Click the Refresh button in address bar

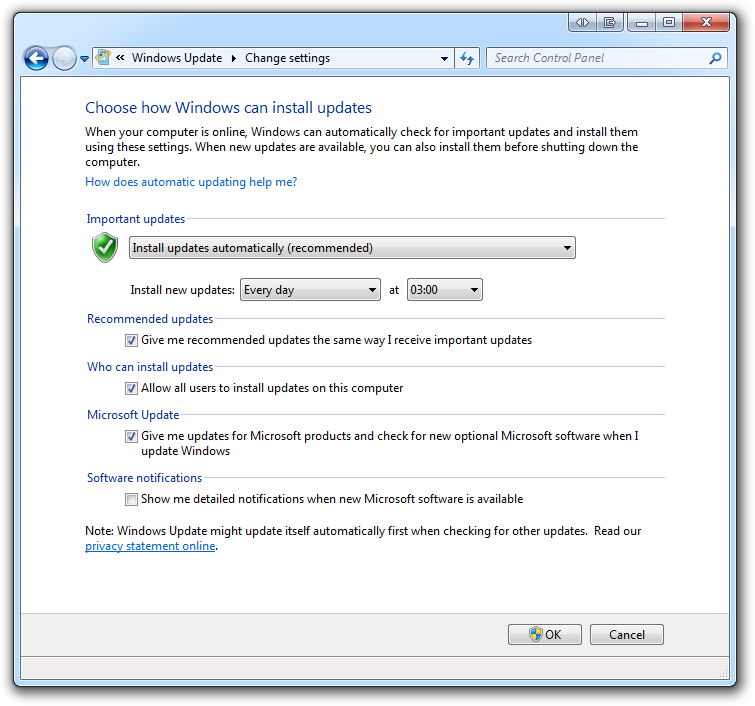pyautogui.click(x=467, y=58)
